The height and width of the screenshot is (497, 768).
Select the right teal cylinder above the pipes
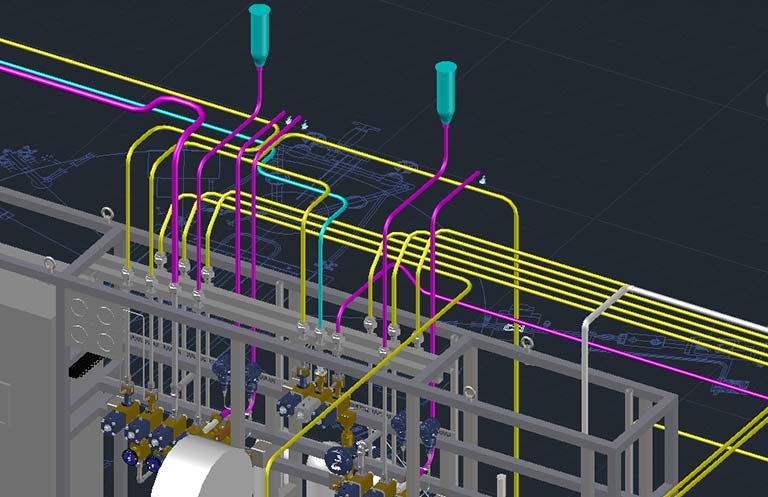tap(446, 92)
